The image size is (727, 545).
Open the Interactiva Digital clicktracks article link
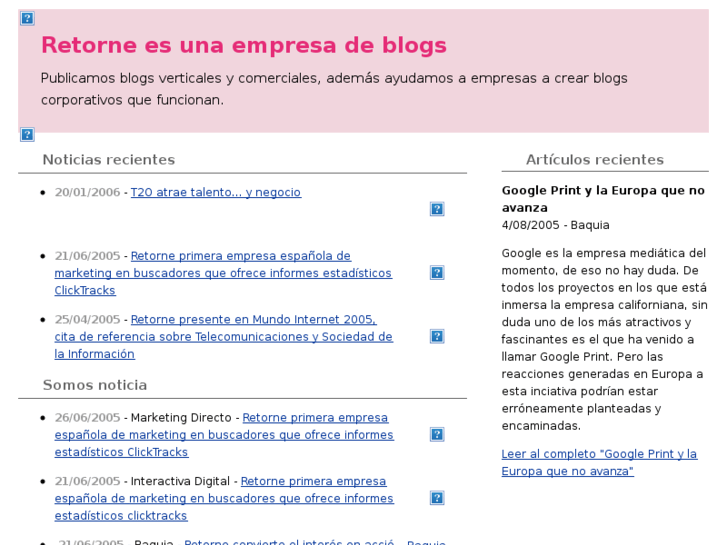point(224,499)
